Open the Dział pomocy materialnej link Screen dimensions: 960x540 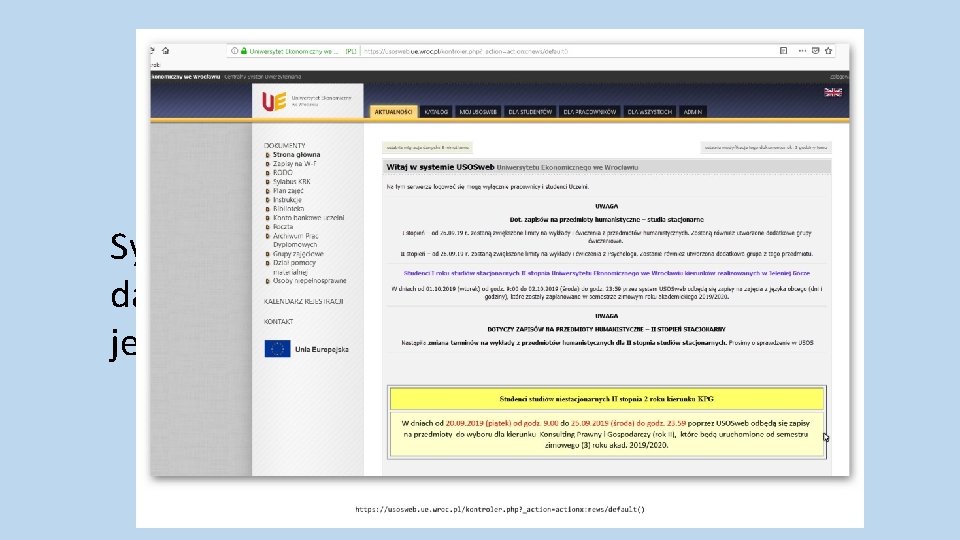[294, 267]
